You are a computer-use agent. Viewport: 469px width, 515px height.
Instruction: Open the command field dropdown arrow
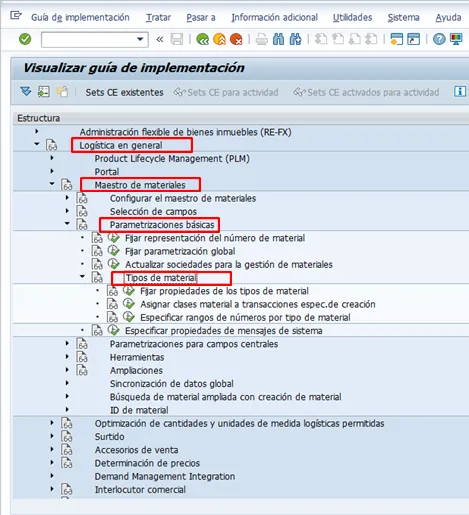coord(140,39)
